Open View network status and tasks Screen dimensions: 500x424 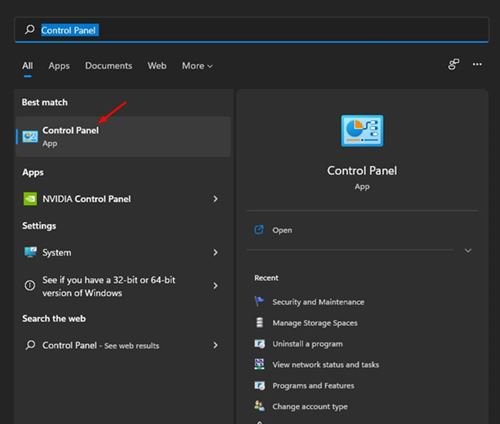point(326,364)
